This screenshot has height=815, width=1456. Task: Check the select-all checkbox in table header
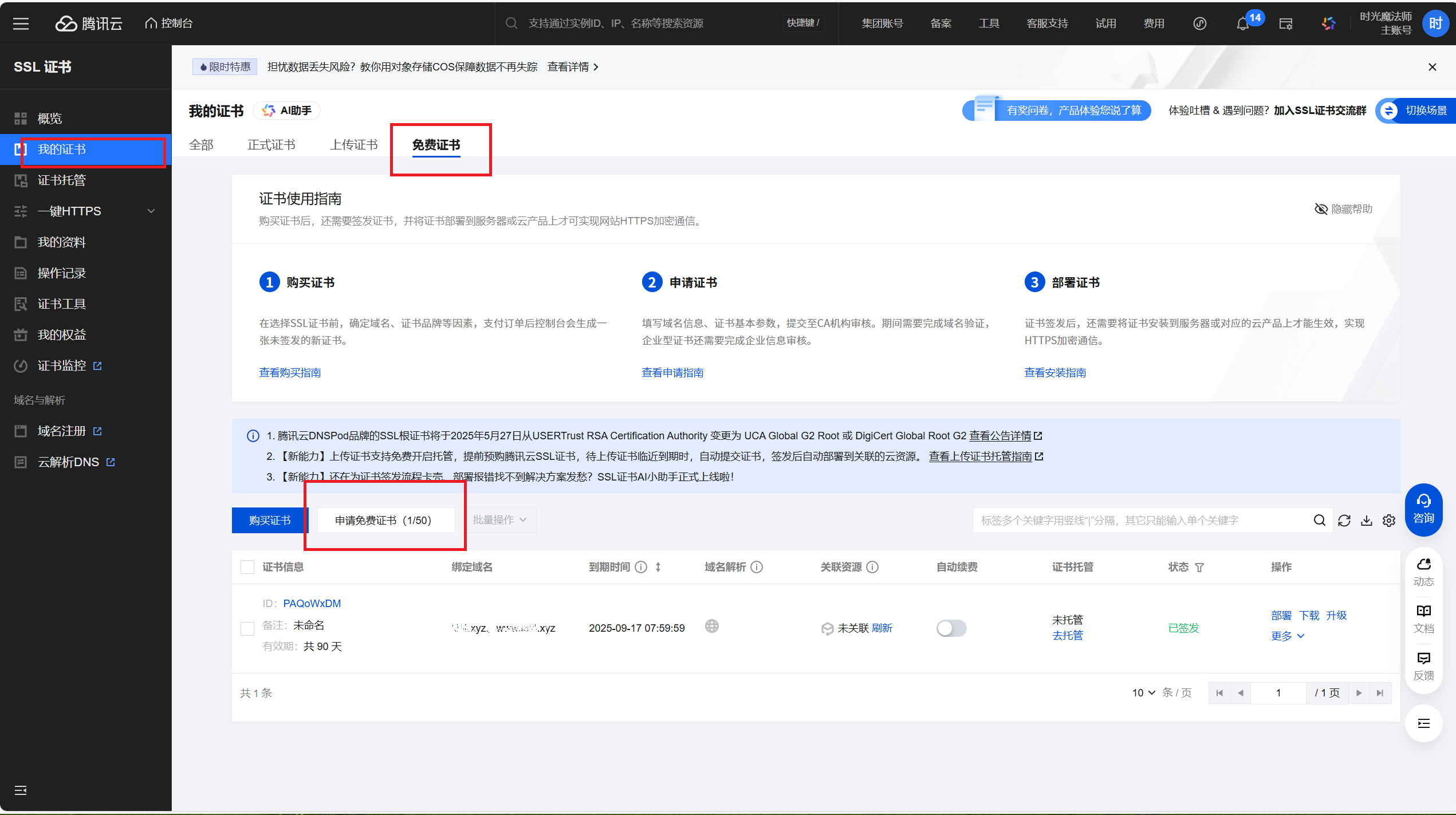point(247,567)
